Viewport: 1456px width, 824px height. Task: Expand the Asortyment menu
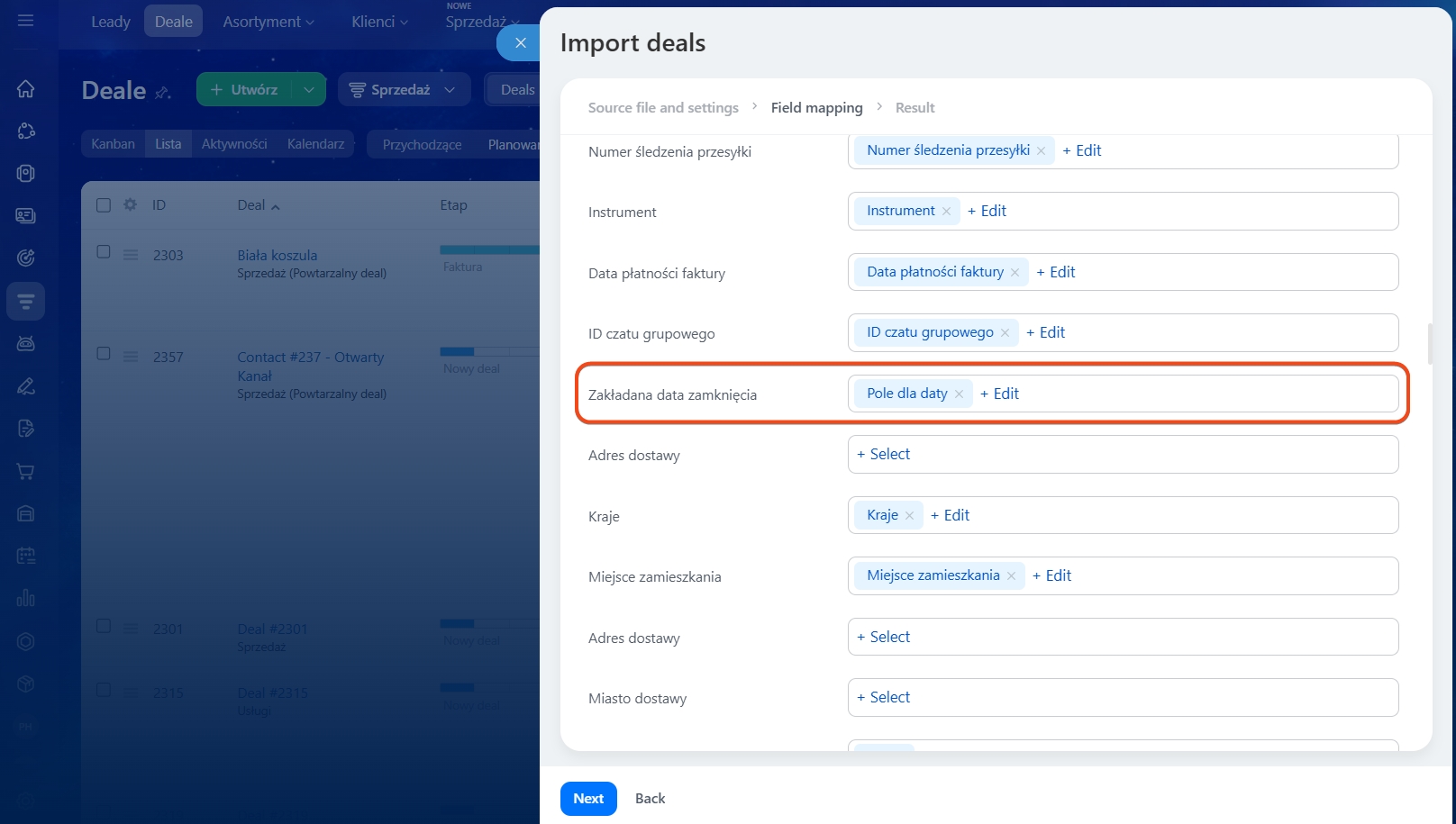[x=268, y=22]
